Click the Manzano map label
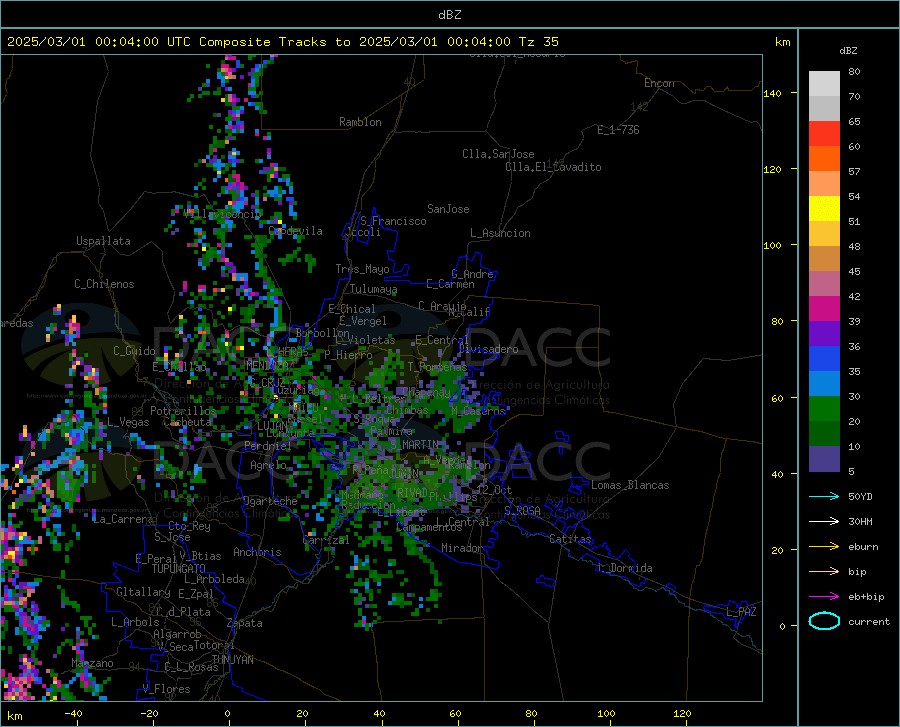The height and width of the screenshot is (727, 900). pyautogui.click(x=92, y=663)
